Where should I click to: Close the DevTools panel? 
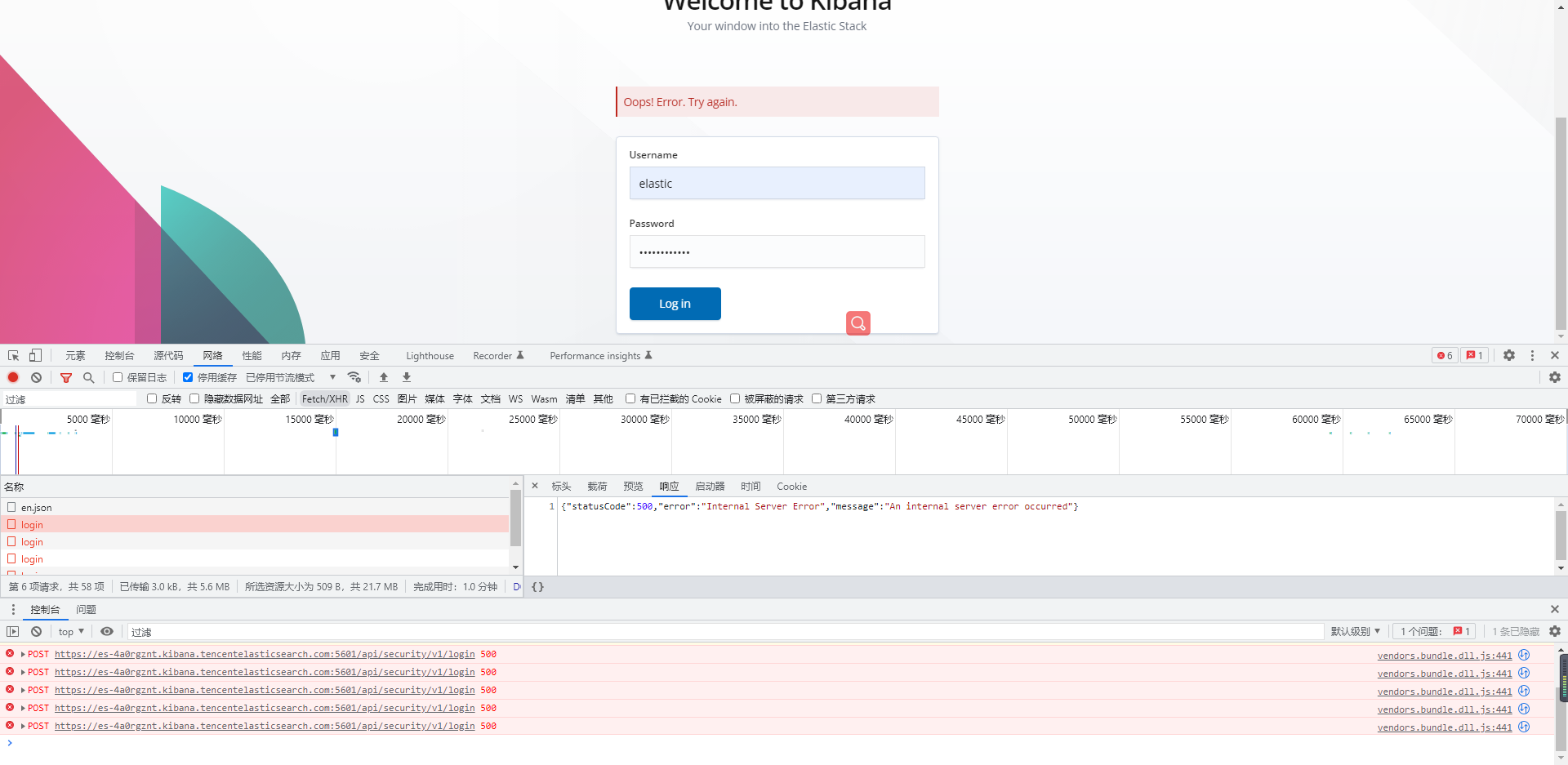point(1555,355)
